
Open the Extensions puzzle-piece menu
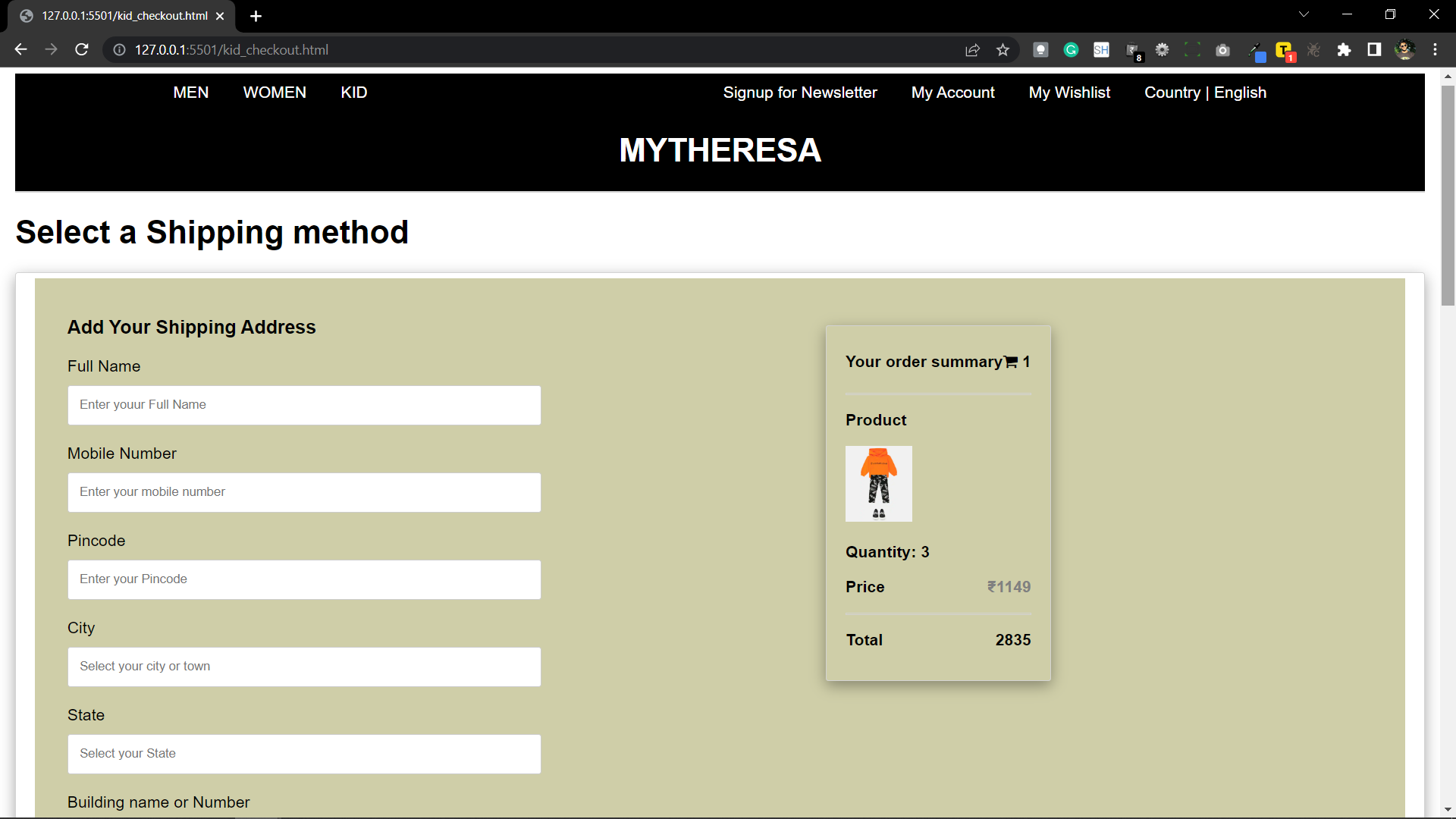[x=1344, y=50]
